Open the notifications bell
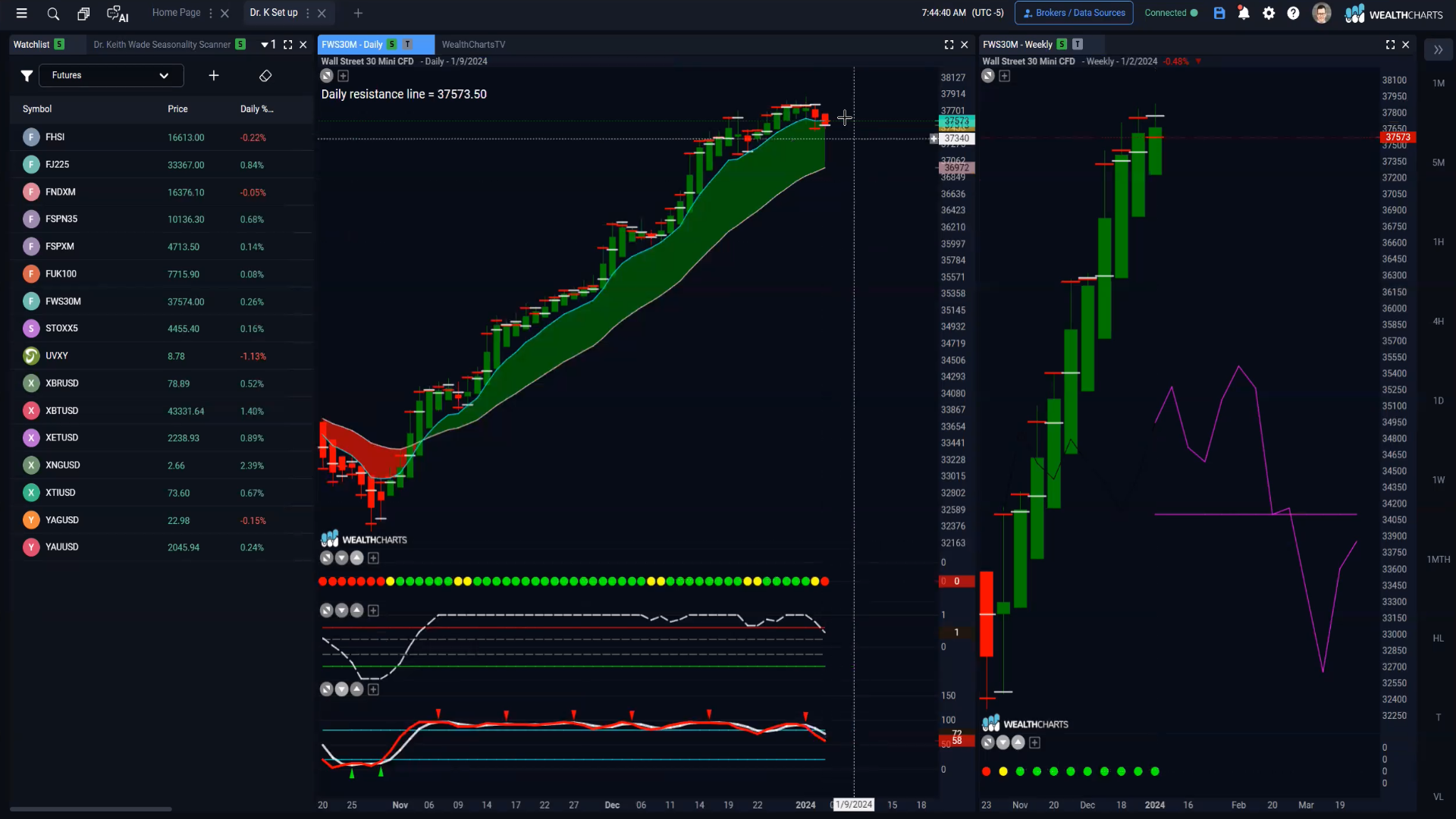This screenshot has width=1456, height=819. tap(1244, 13)
